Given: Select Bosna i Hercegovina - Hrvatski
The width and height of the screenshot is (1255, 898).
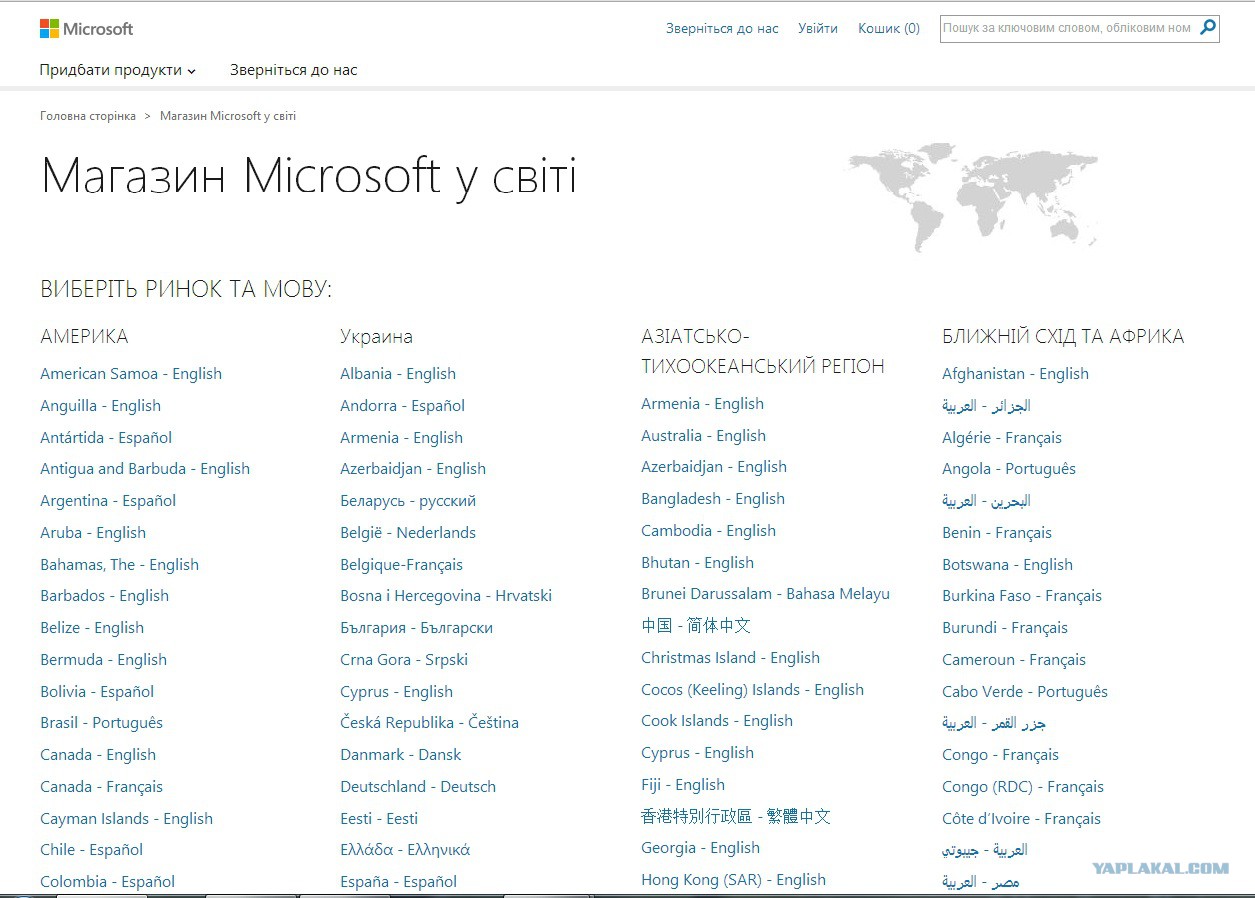Looking at the screenshot, I should coord(446,596).
